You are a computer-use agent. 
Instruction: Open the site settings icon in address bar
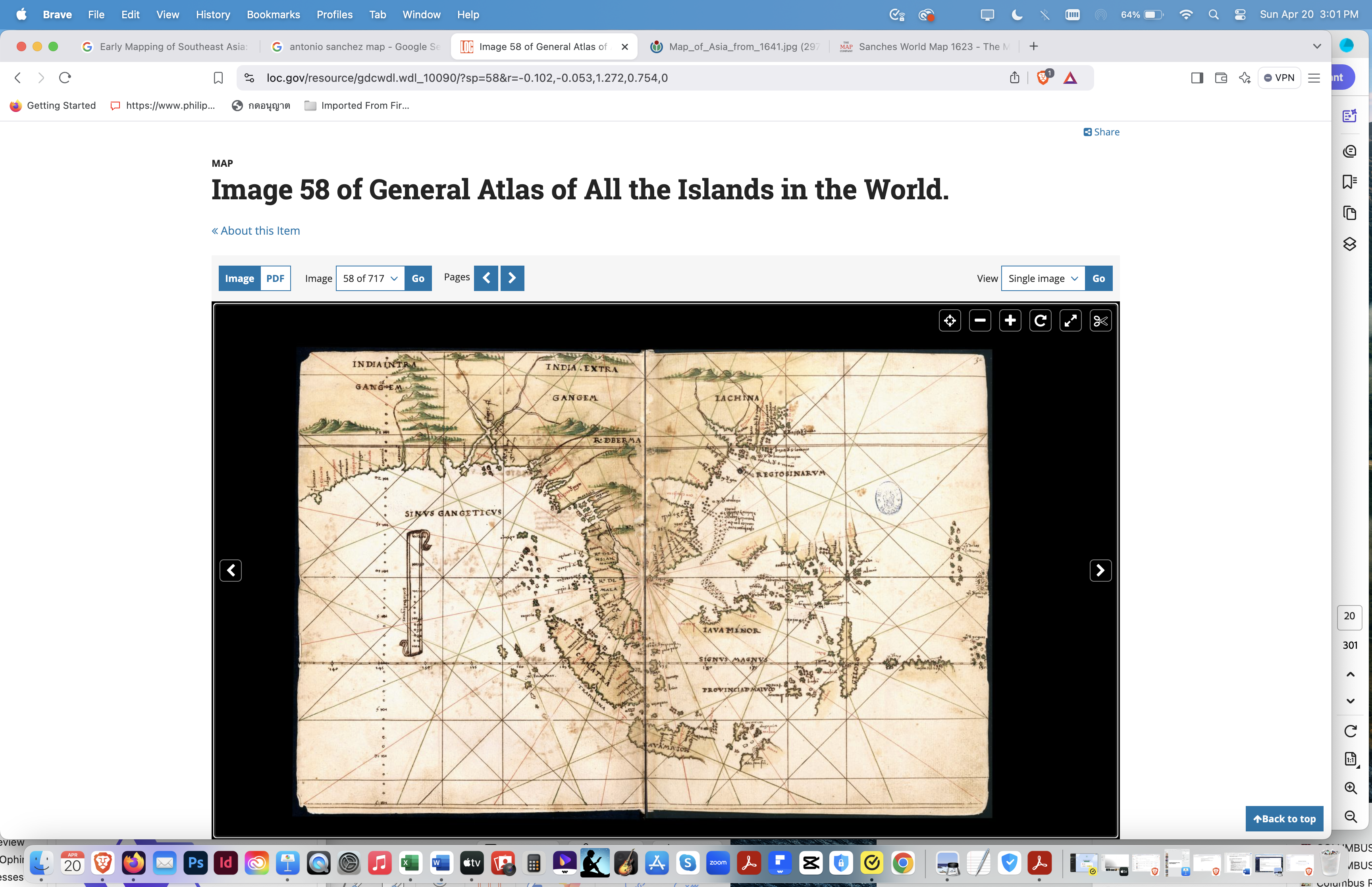(249, 78)
